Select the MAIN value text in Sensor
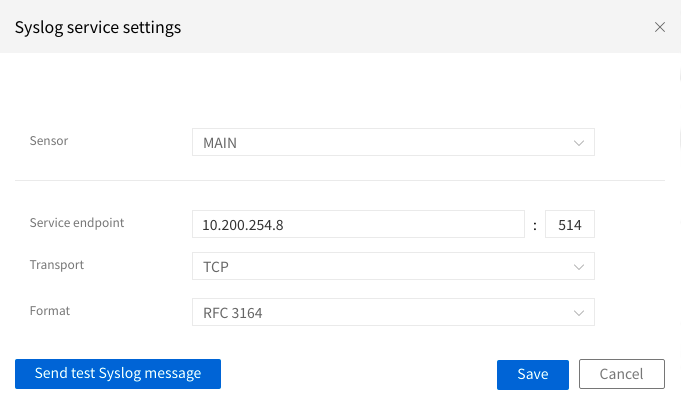The height and width of the screenshot is (403, 681). 220,143
